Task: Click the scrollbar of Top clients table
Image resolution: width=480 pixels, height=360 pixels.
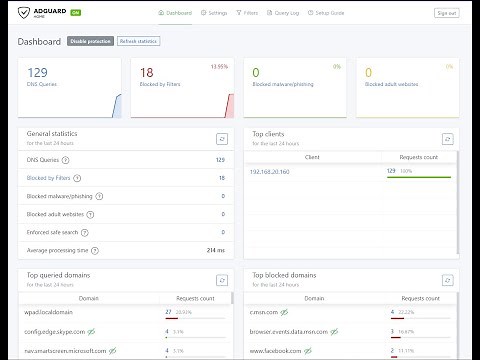Action: (458, 203)
